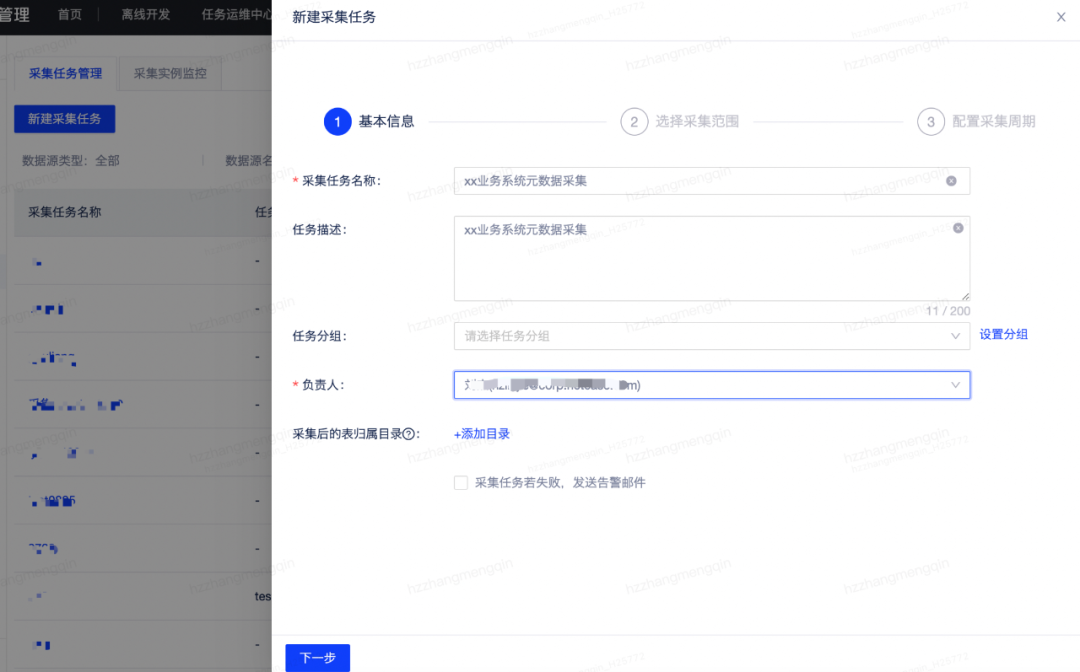Viewport: 1080px width, 672px height.
Task: Click step 2 选择采集范围 circle
Action: pyautogui.click(x=633, y=121)
